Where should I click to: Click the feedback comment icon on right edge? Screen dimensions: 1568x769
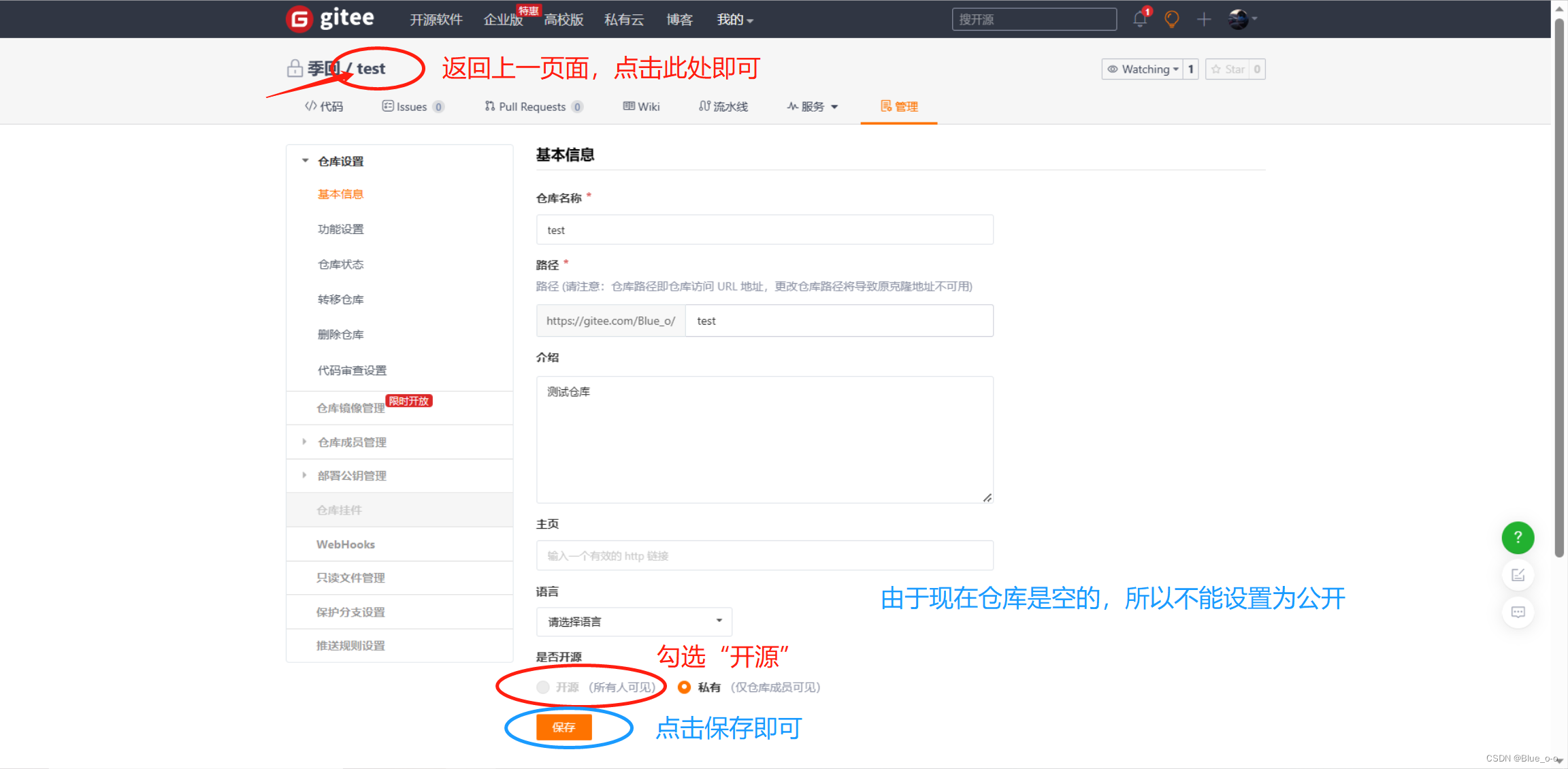(1517, 612)
